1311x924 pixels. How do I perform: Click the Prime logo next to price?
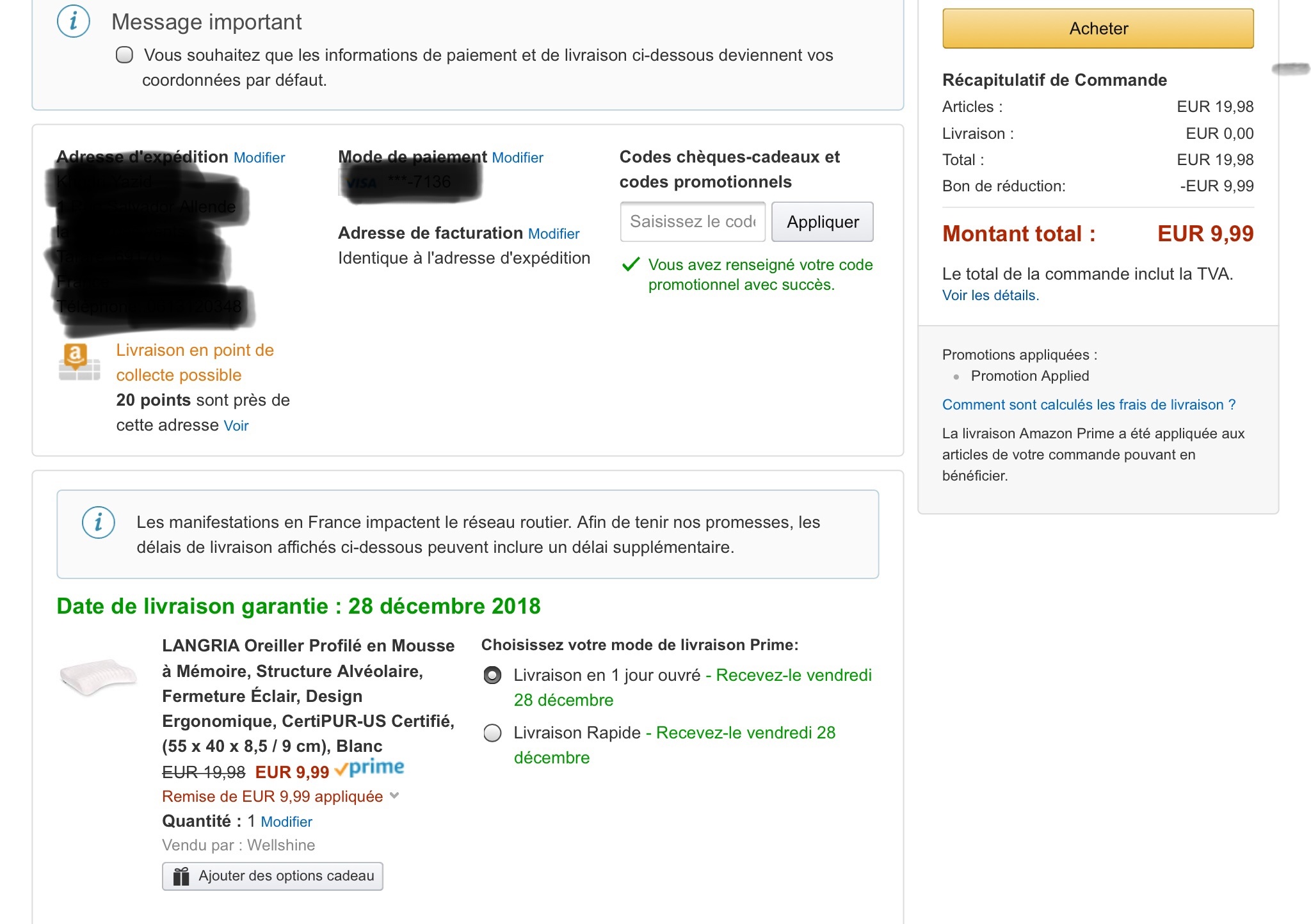tap(370, 768)
